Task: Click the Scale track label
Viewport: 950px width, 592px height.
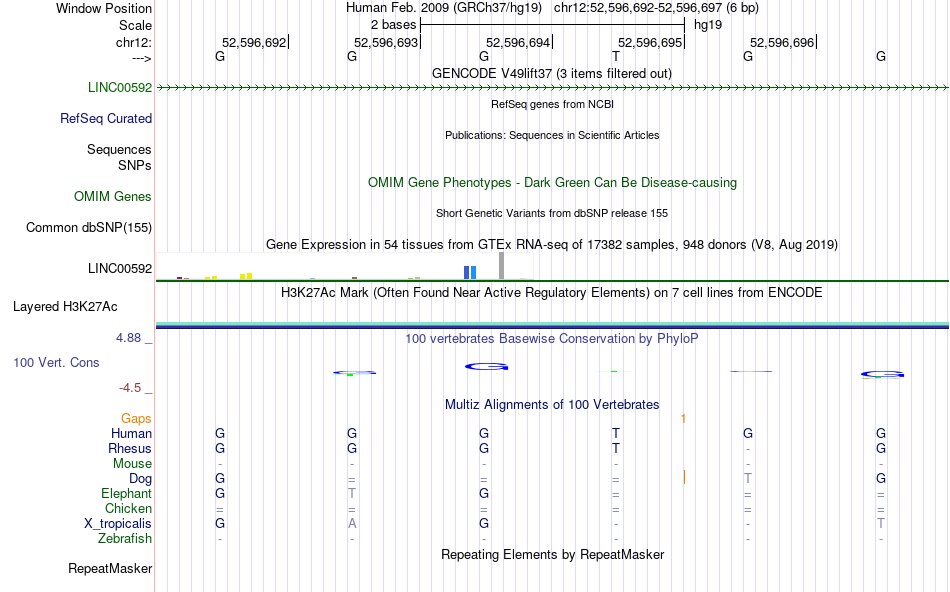Action: click(135, 25)
